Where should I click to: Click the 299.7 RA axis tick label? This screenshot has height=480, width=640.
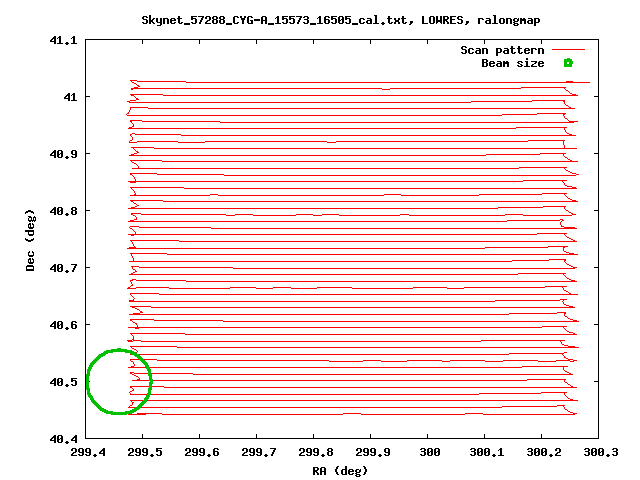(x=259, y=452)
